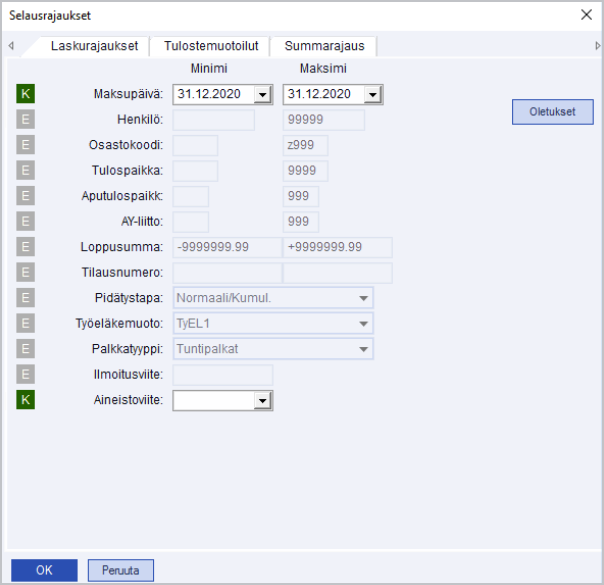This screenshot has height=585, width=604.
Task: Open the Maksupäivä maximum date dropdown
Action: 372,95
